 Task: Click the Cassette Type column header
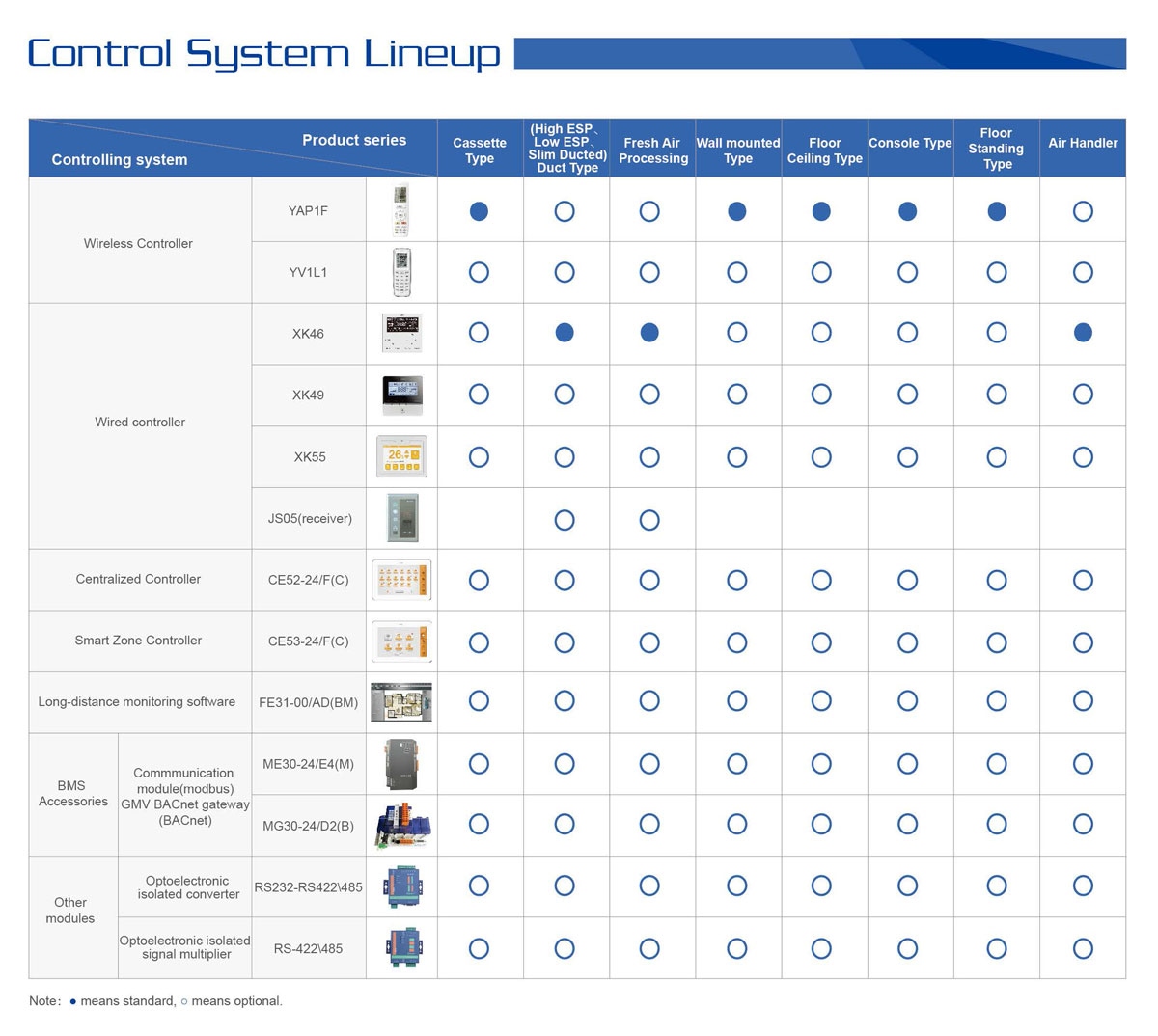click(480, 150)
